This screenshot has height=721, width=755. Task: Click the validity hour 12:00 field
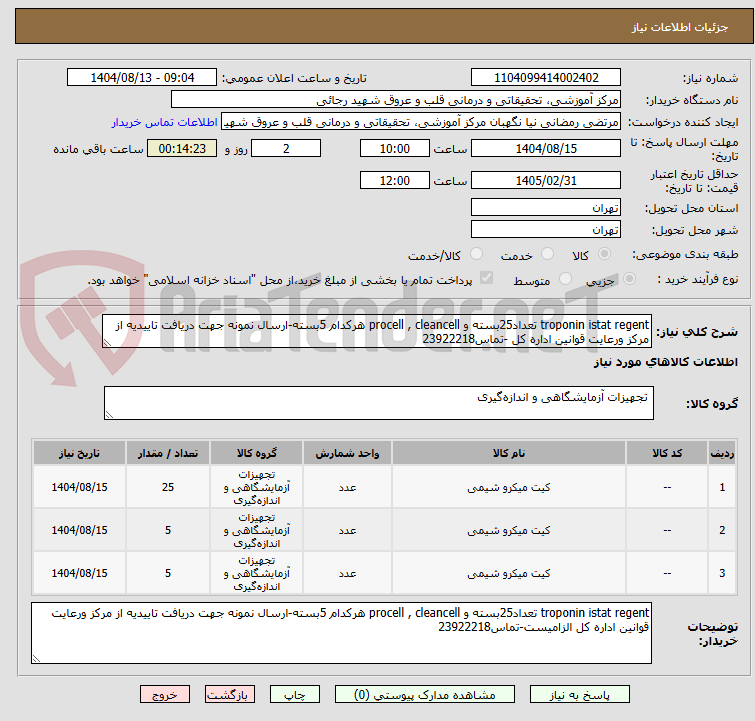(394, 181)
